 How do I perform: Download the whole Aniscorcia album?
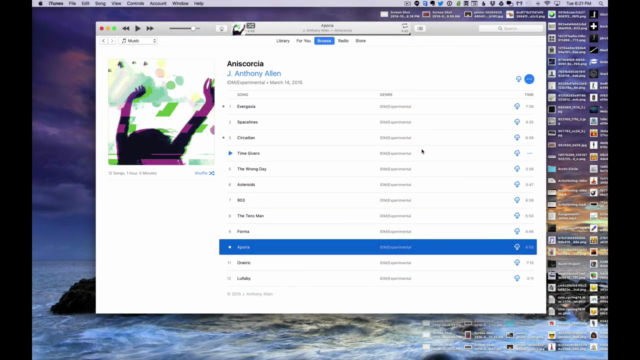pyautogui.click(x=518, y=79)
